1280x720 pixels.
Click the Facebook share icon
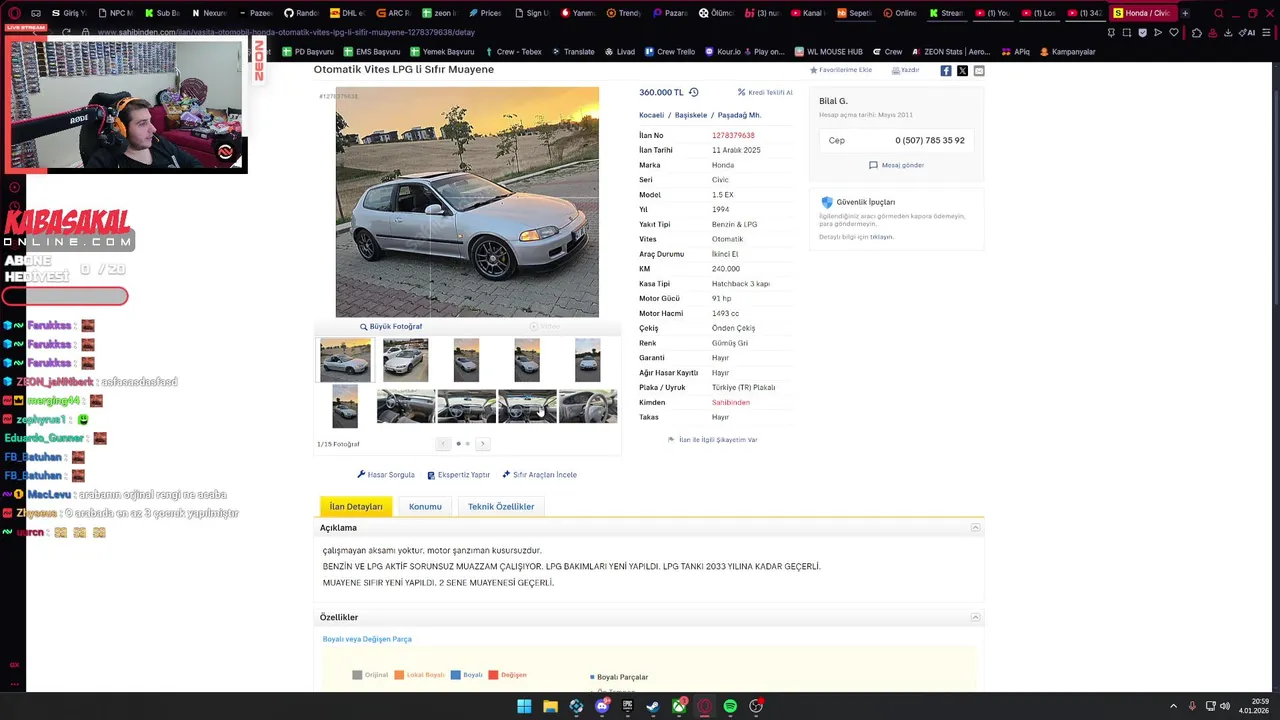coord(945,71)
